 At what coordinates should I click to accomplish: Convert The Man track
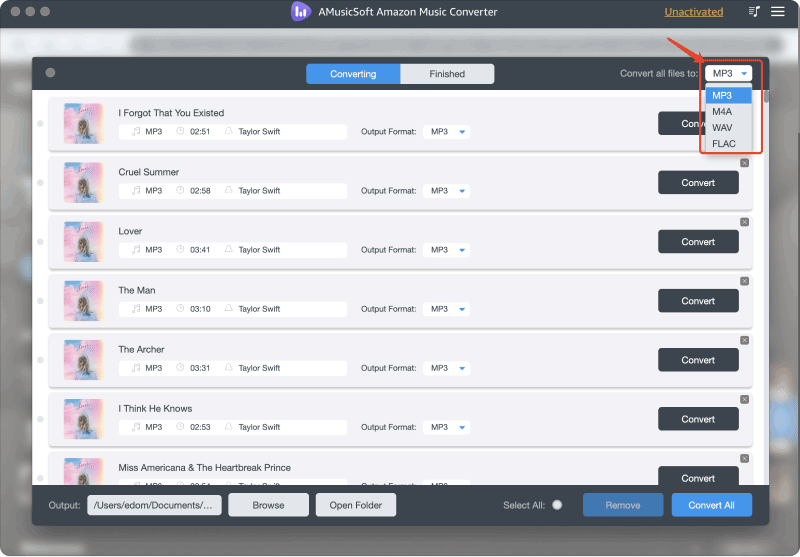(698, 301)
